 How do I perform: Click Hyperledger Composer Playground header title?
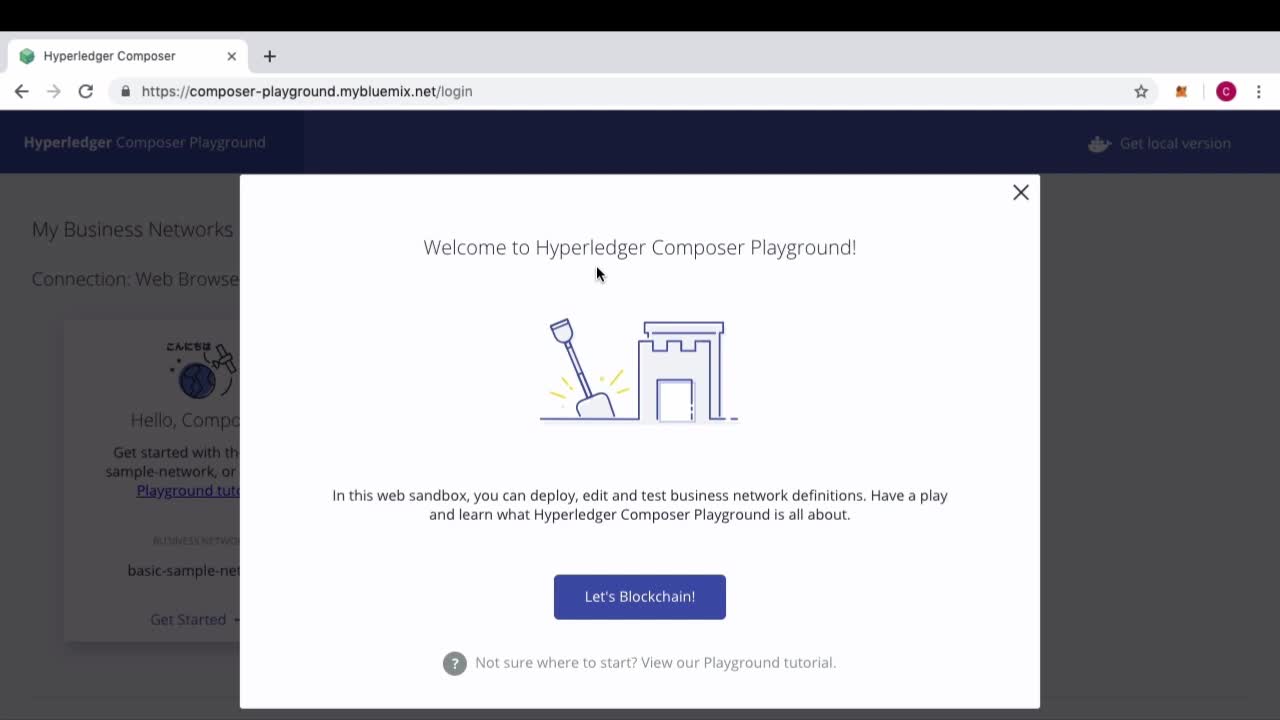(x=145, y=142)
